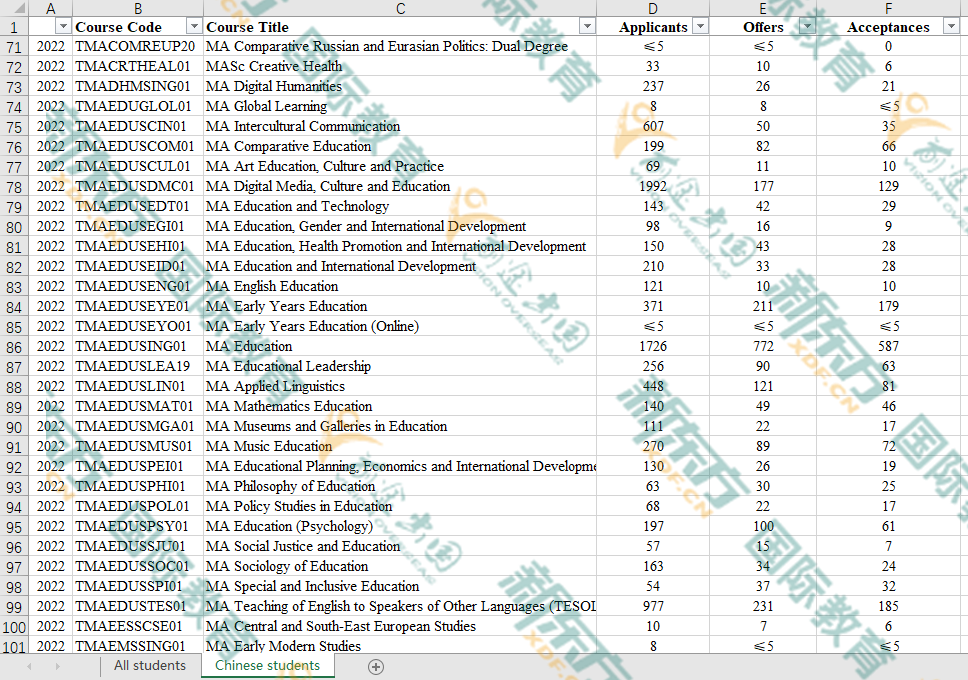Open the Offers column filter arrow

point(807,27)
